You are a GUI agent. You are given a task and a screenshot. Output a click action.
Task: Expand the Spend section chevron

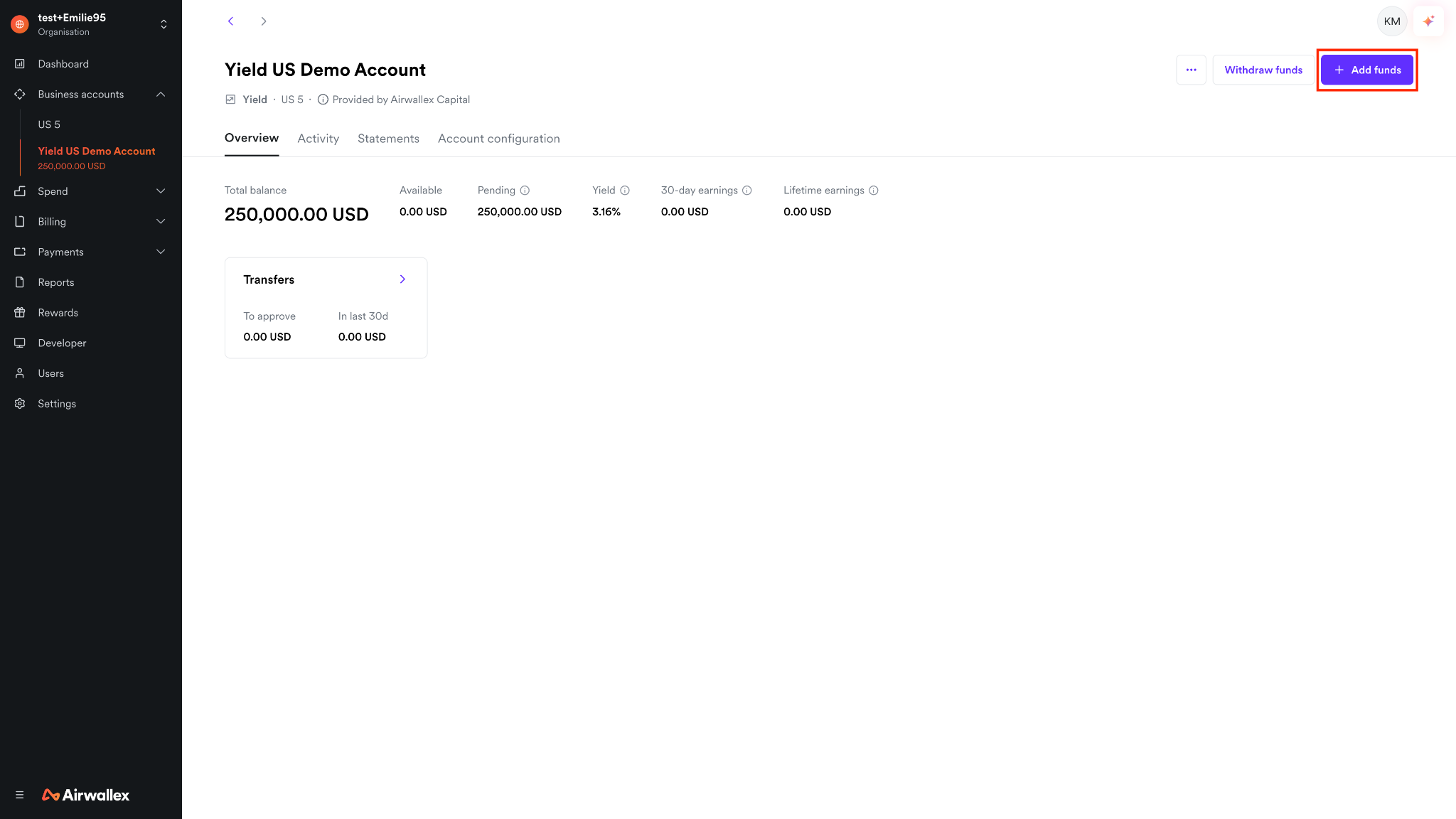(x=161, y=191)
